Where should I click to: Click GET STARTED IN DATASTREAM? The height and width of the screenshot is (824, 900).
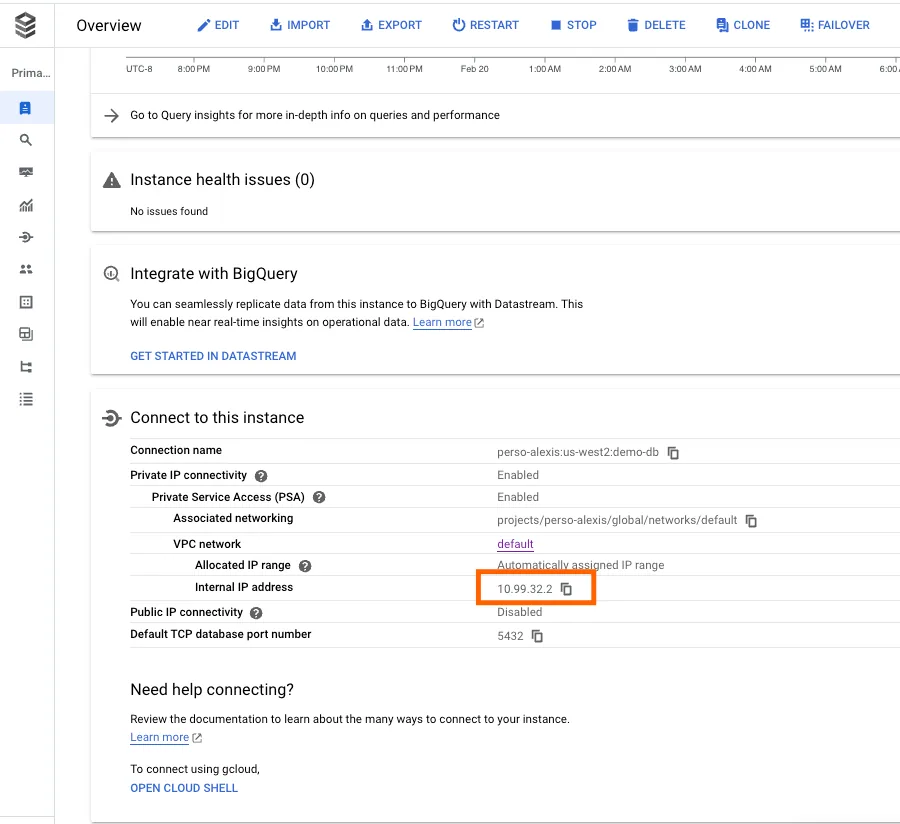[x=213, y=356]
